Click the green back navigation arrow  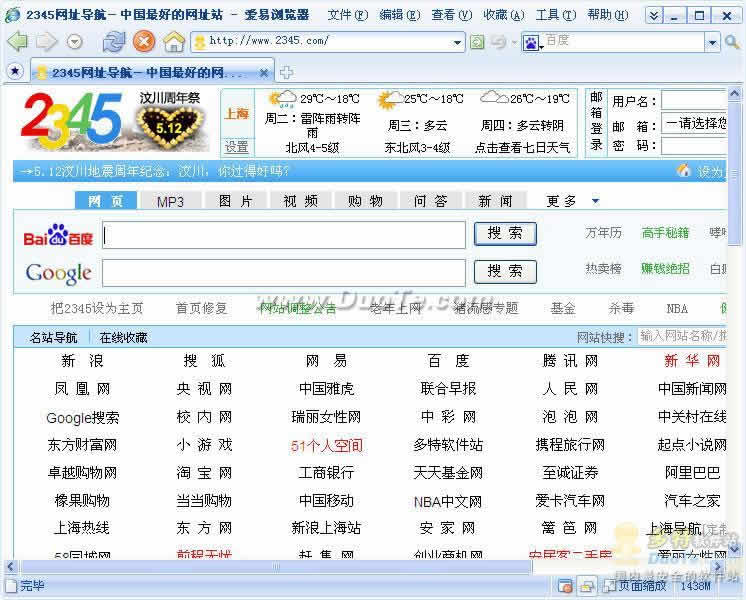[x=17, y=41]
